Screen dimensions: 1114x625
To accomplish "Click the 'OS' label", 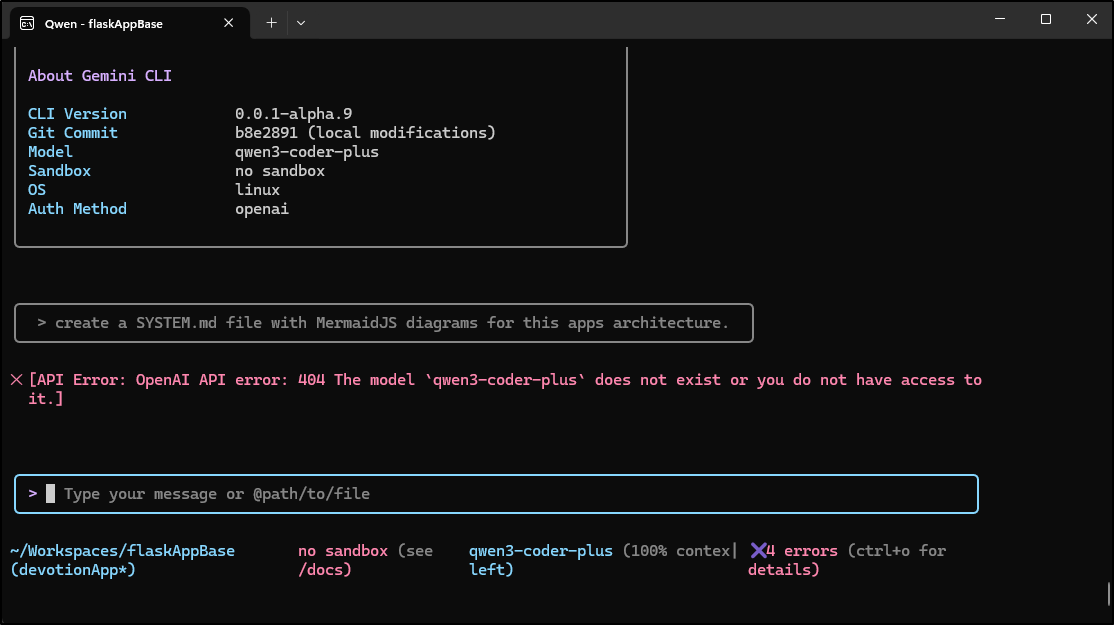I will [x=37, y=190].
